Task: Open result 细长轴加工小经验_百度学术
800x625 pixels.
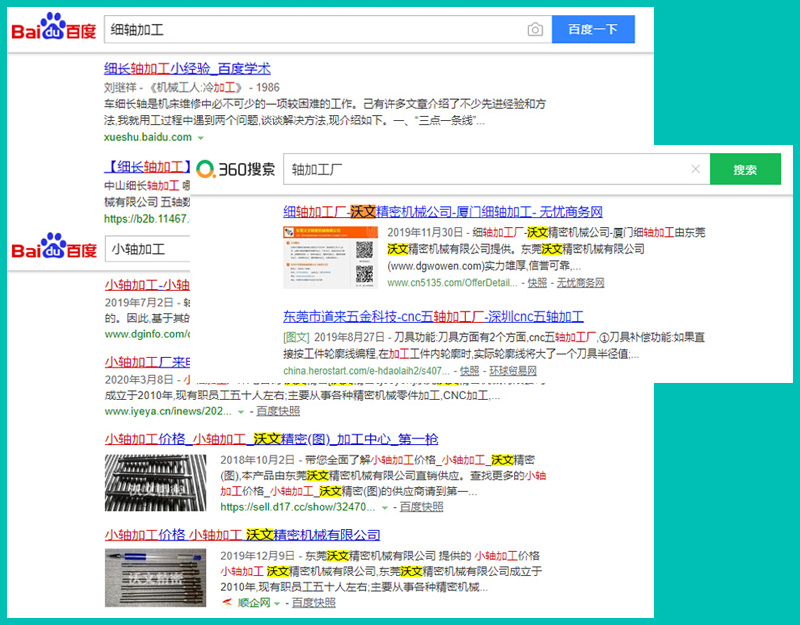Action: [x=187, y=68]
